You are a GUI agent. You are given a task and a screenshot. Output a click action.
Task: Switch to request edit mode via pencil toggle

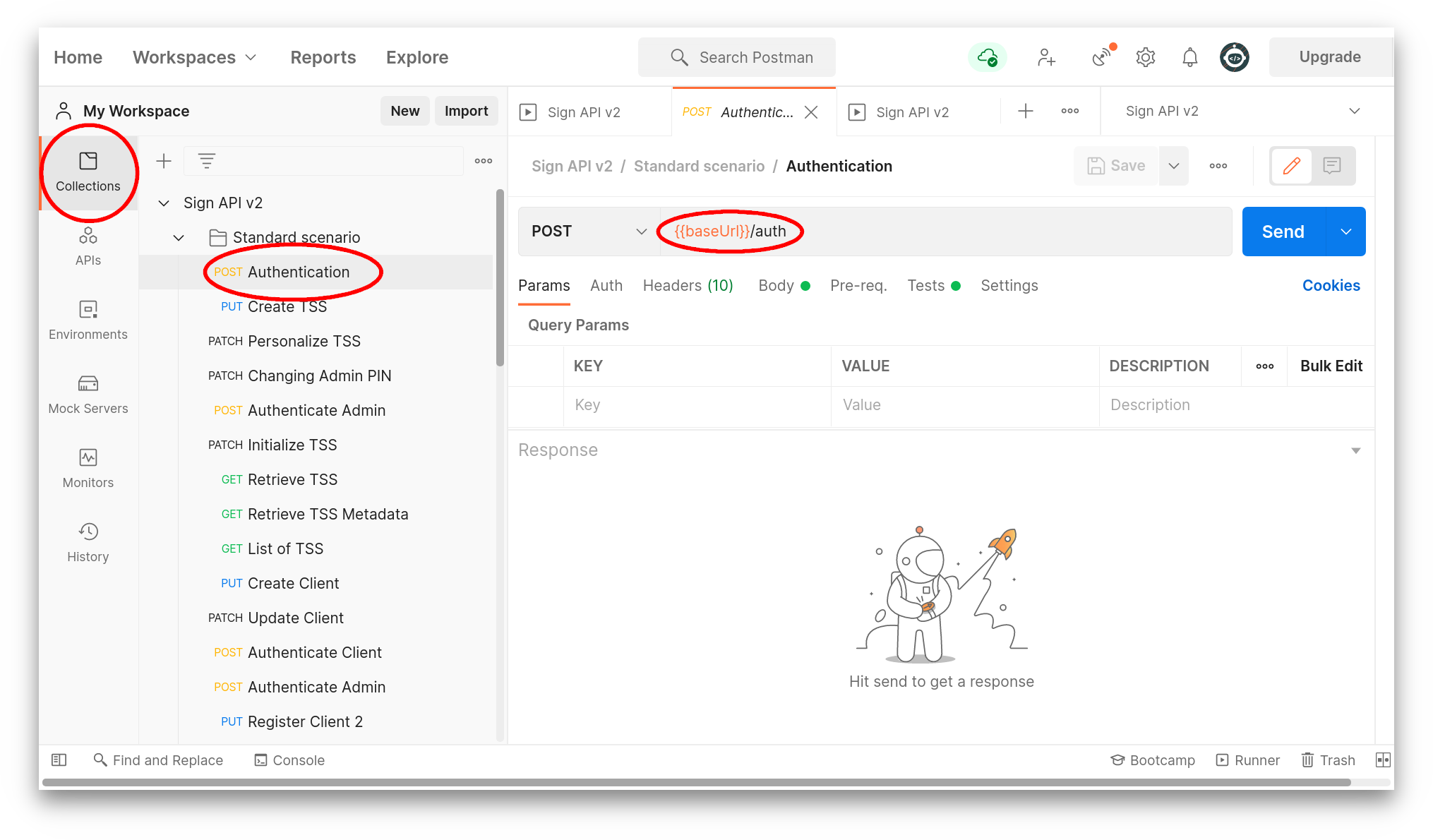1292,166
